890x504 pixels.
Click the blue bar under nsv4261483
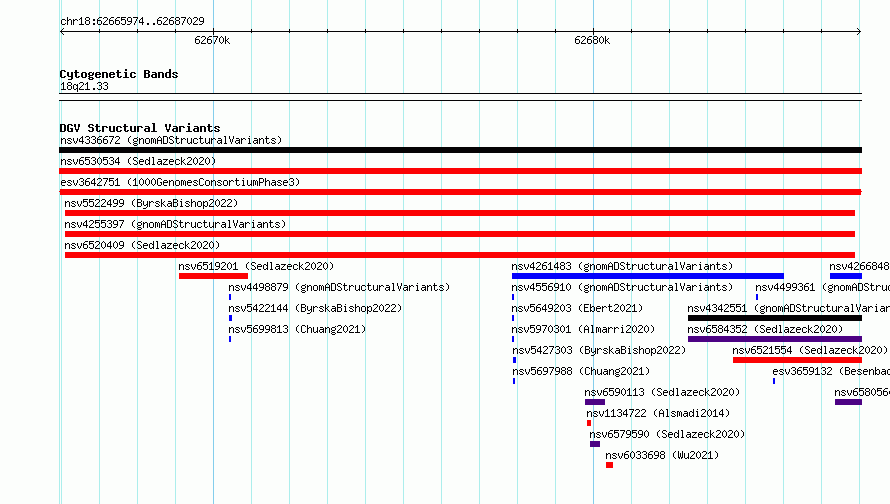[648, 276]
